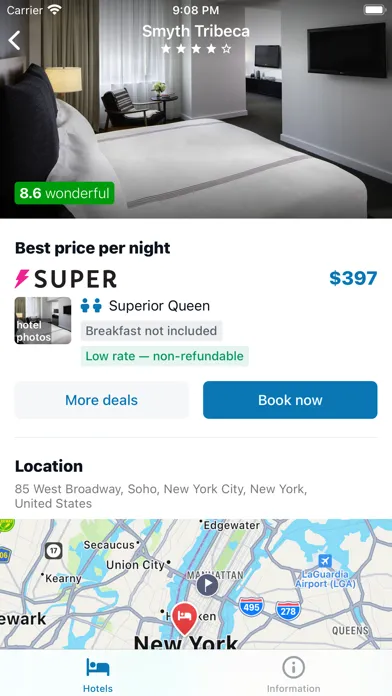The width and height of the screenshot is (392, 696).
Task: Click the two-guest occupancy icon
Action: point(91,306)
